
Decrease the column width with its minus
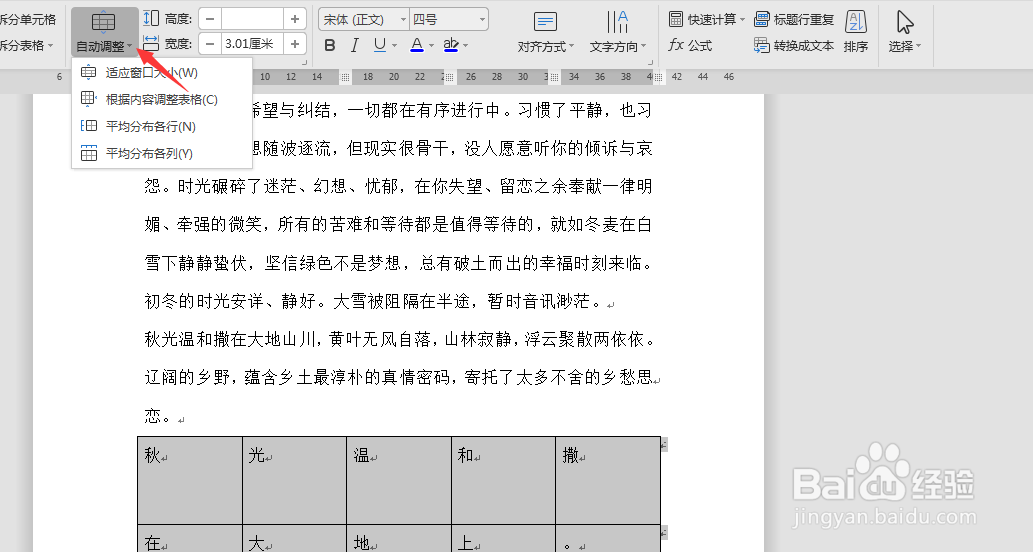209,44
